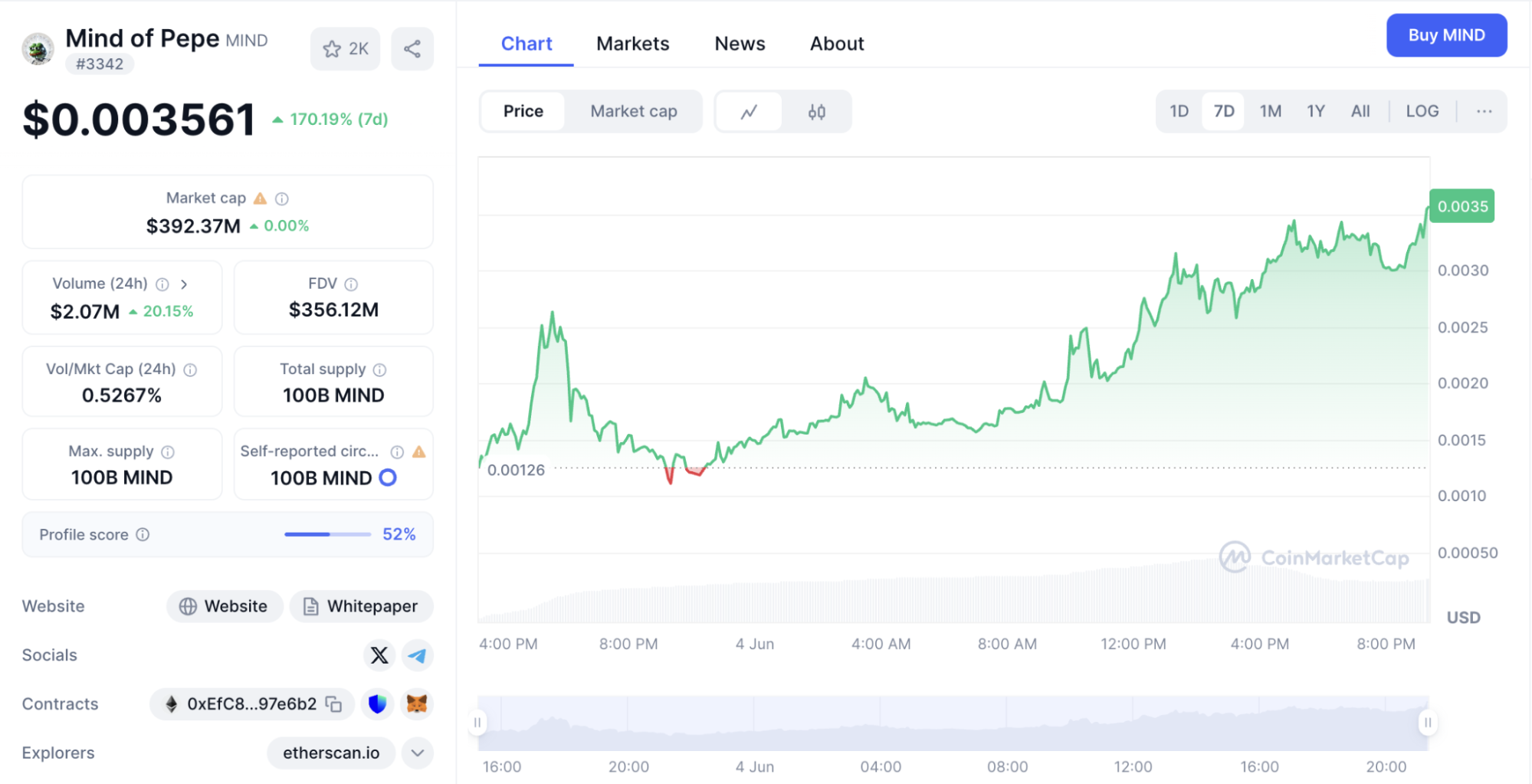Click the 0.0035 current price label
The height and width of the screenshot is (784, 1532).
click(1462, 206)
